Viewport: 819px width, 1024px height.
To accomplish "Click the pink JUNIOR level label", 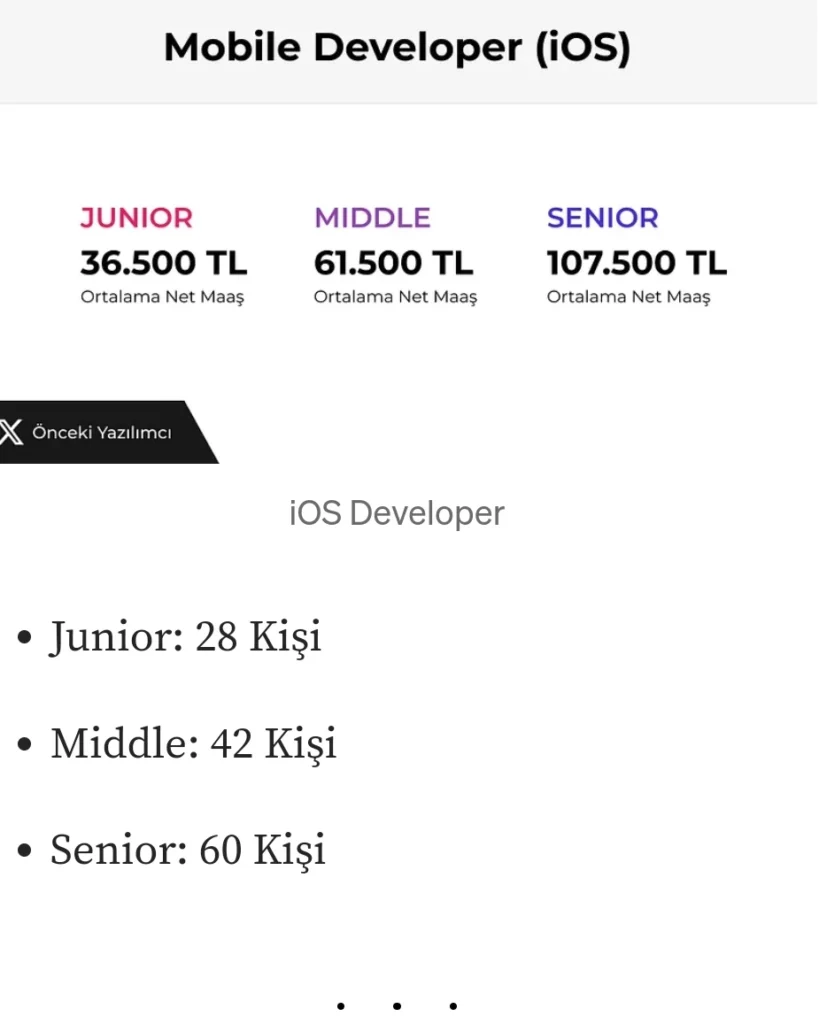I will coord(136,217).
